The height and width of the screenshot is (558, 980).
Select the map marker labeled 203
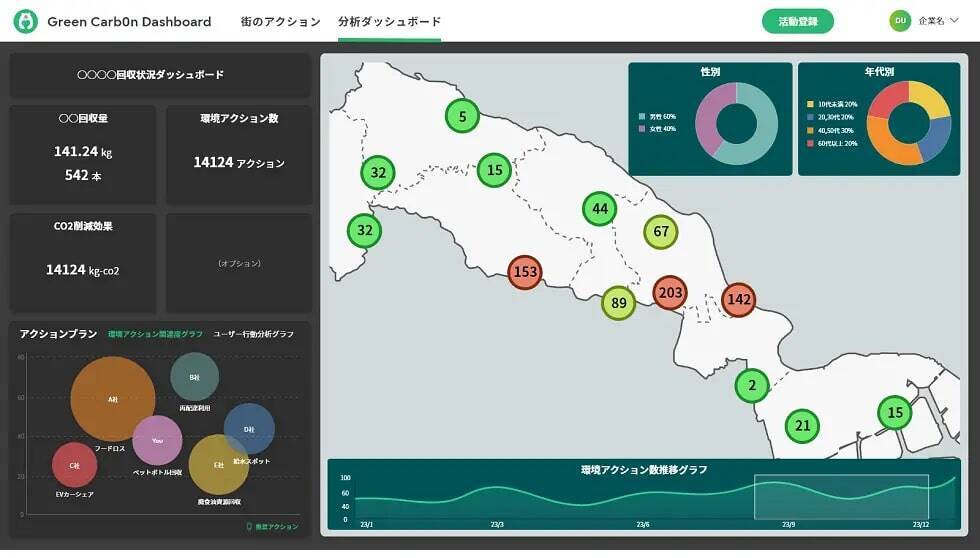pyautogui.click(x=670, y=293)
